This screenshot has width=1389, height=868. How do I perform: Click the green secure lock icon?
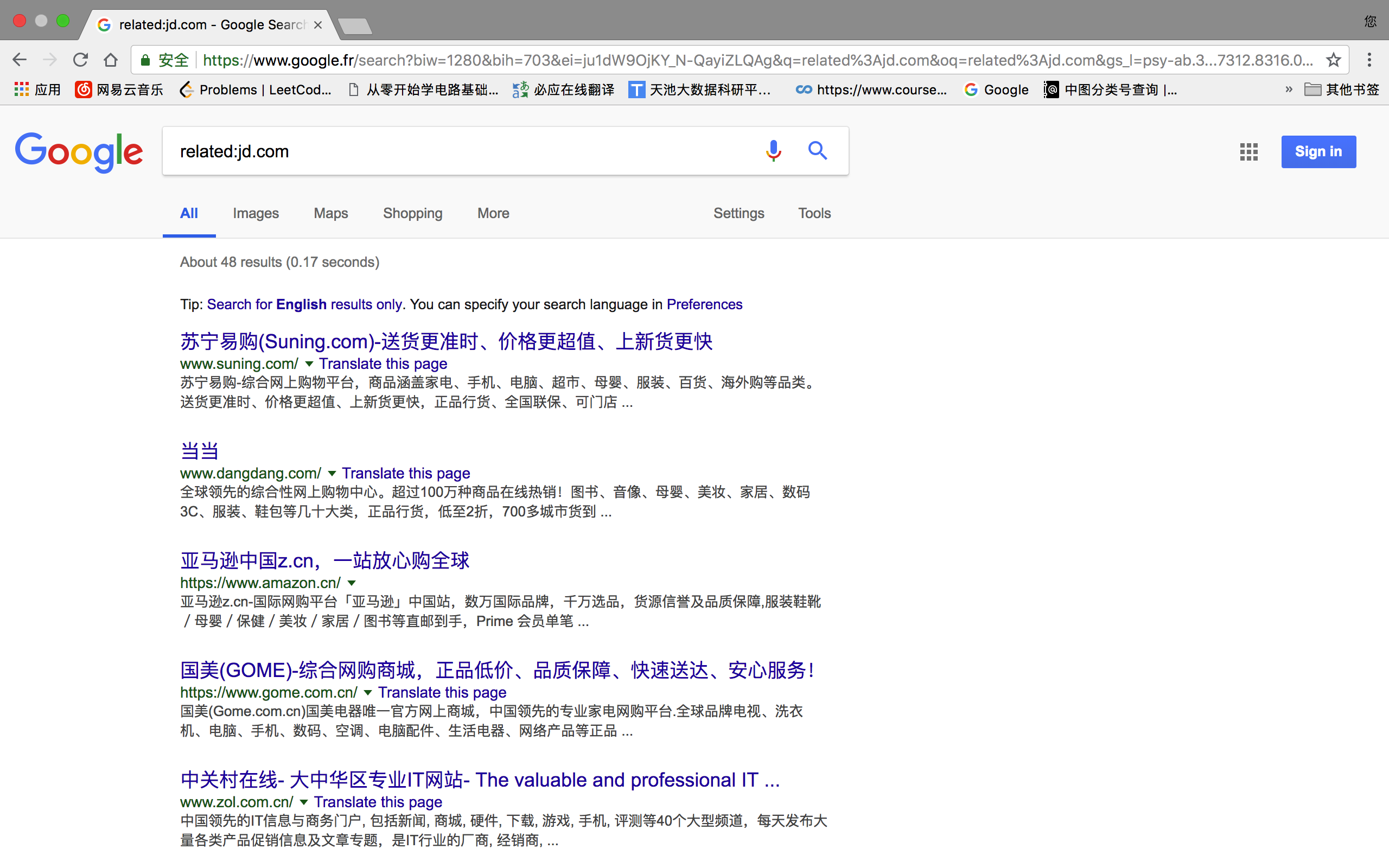pyautogui.click(x=145, y=60)
